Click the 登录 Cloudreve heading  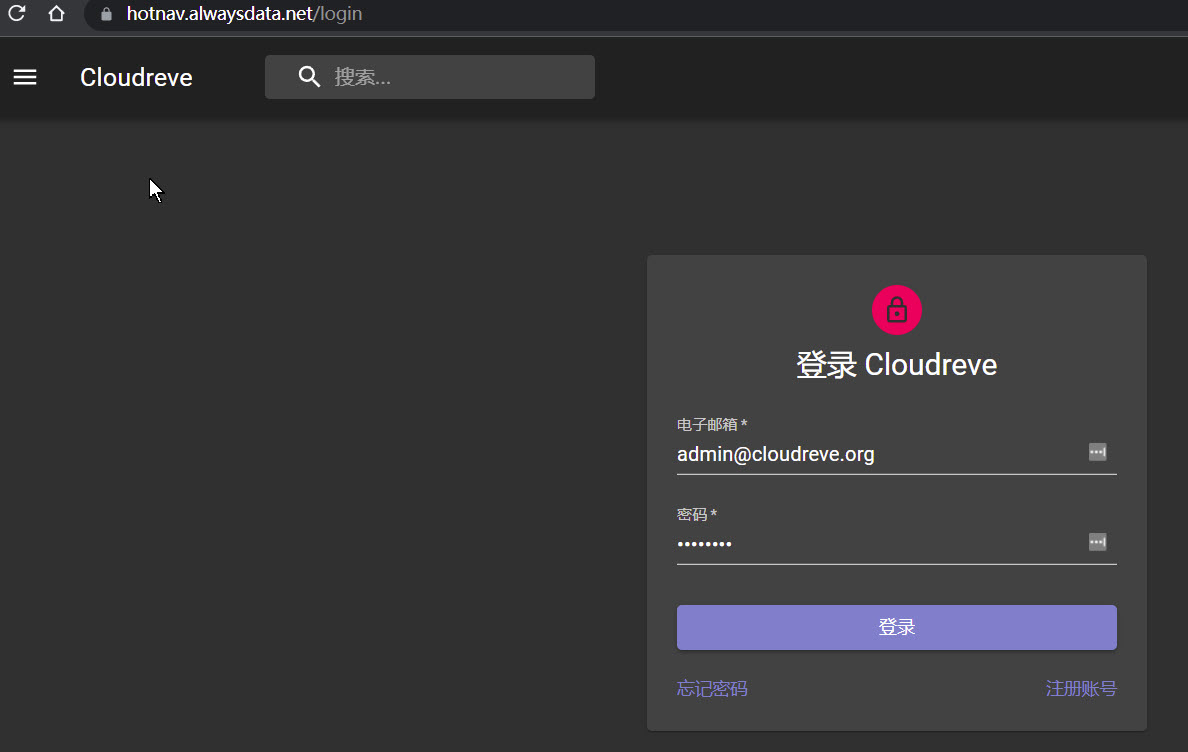[896, 364]
